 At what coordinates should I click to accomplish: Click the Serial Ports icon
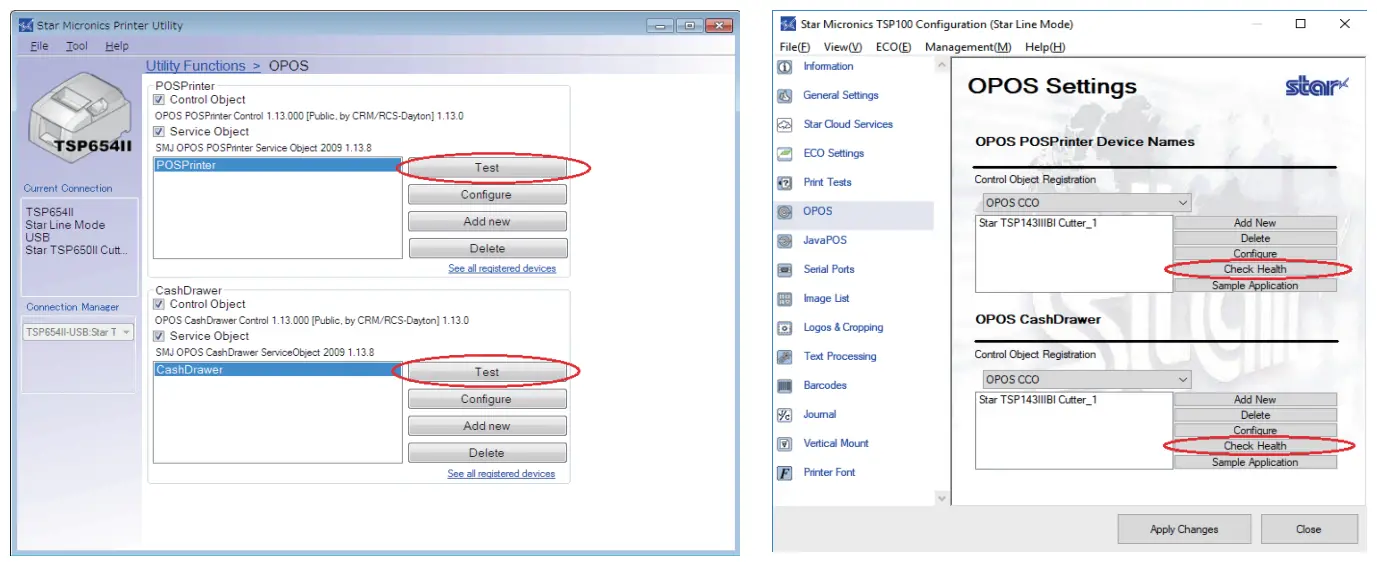click(785, 270)
